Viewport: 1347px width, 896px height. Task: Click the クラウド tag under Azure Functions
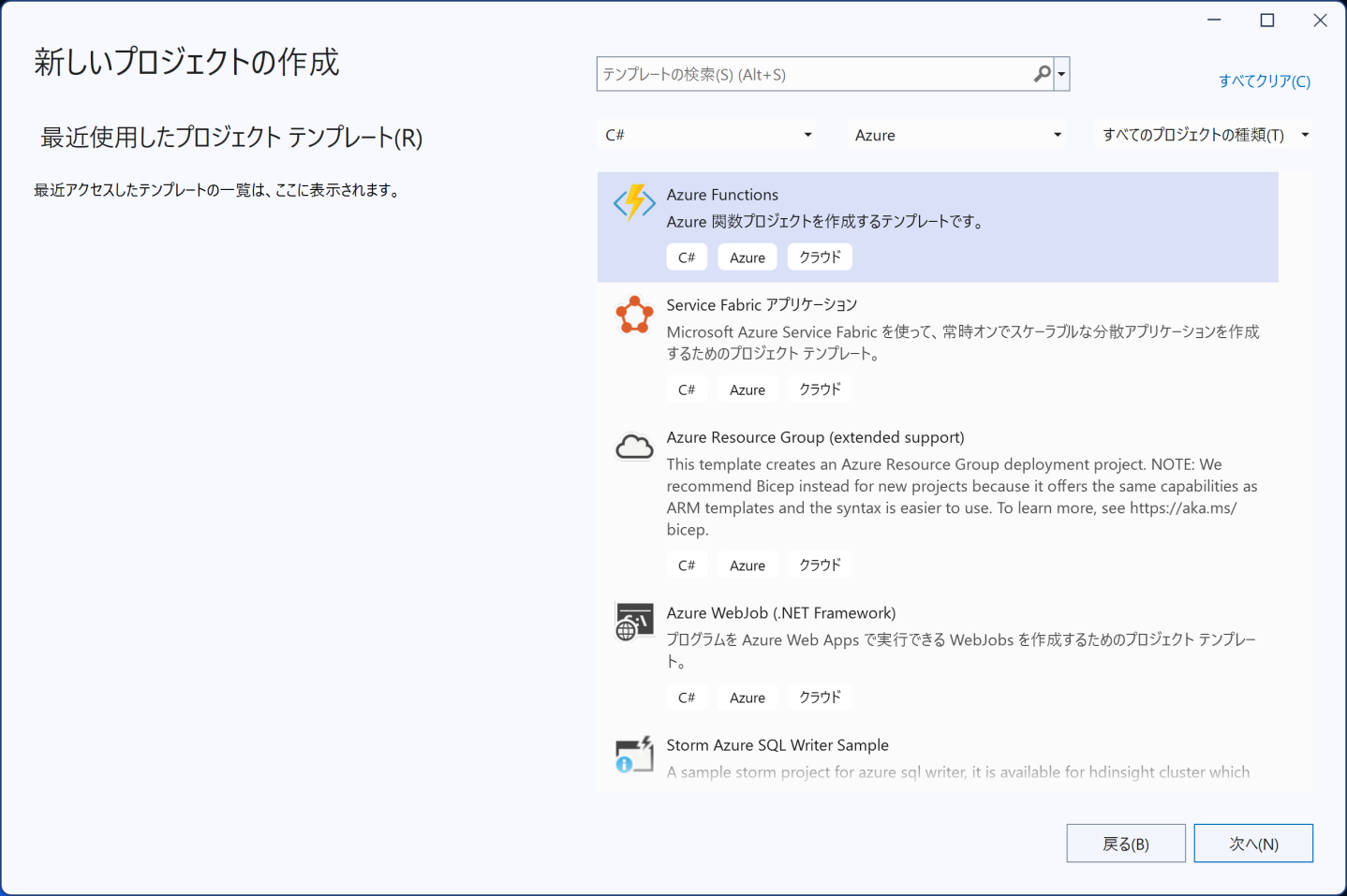click(x=820, y=257)
